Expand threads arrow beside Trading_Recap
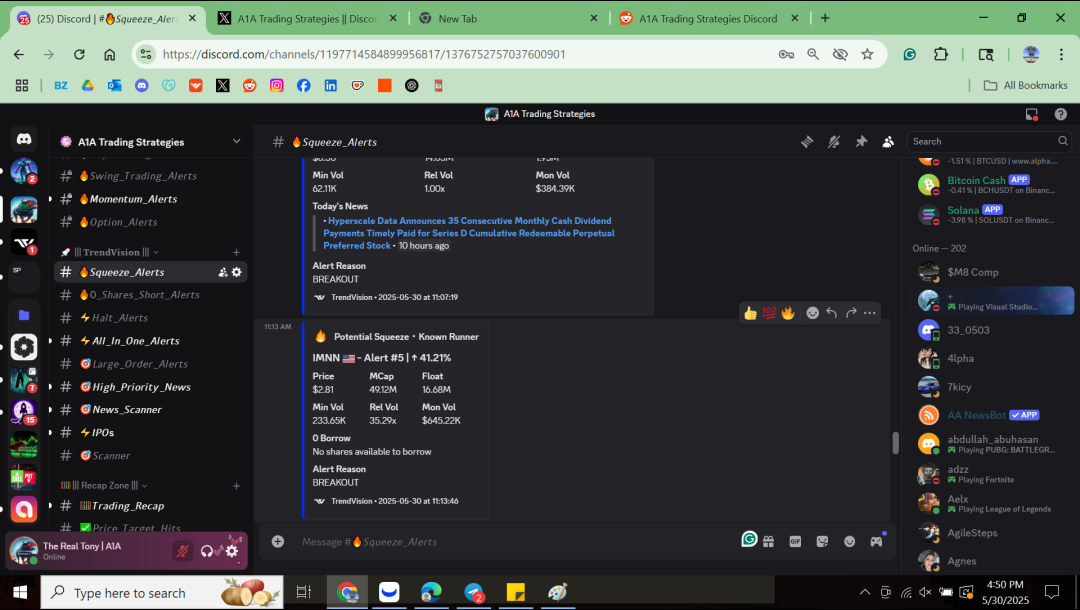The width and height of the screenshot is (1080, 610). tap(50, 506)
